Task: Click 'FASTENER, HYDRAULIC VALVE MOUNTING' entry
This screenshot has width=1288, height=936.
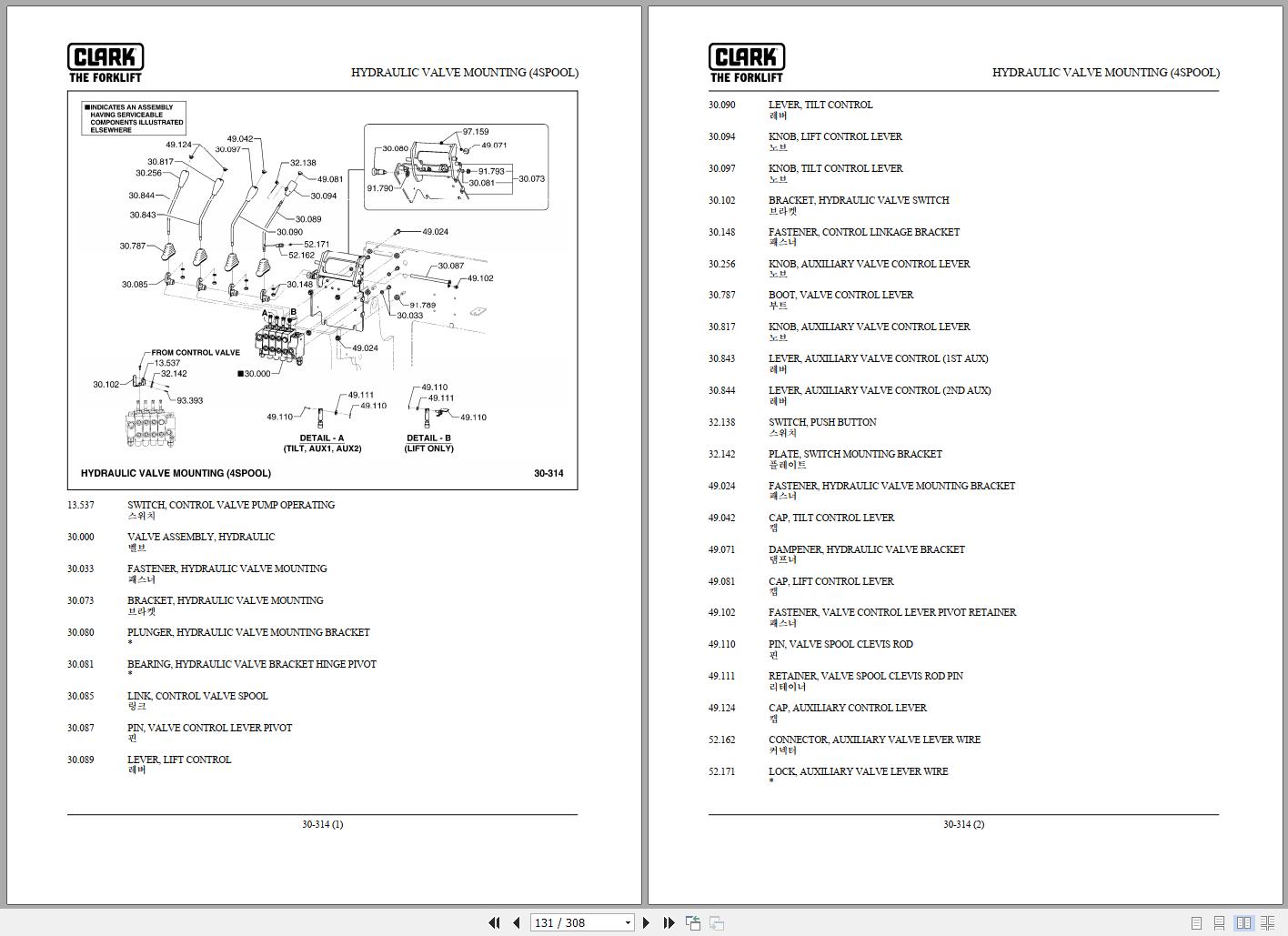Action: (x=227, y=569)
